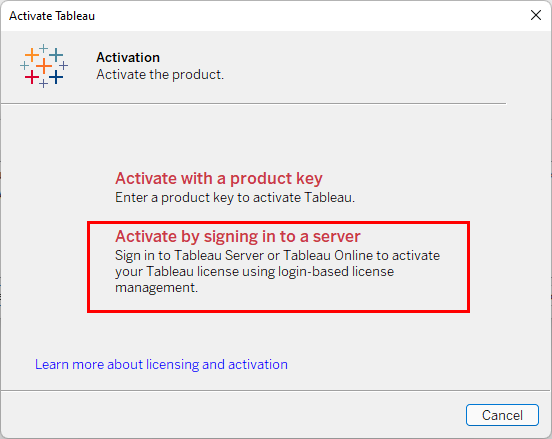
Task: Click the bold Activation heading
Action: click(x=128, y=57)
